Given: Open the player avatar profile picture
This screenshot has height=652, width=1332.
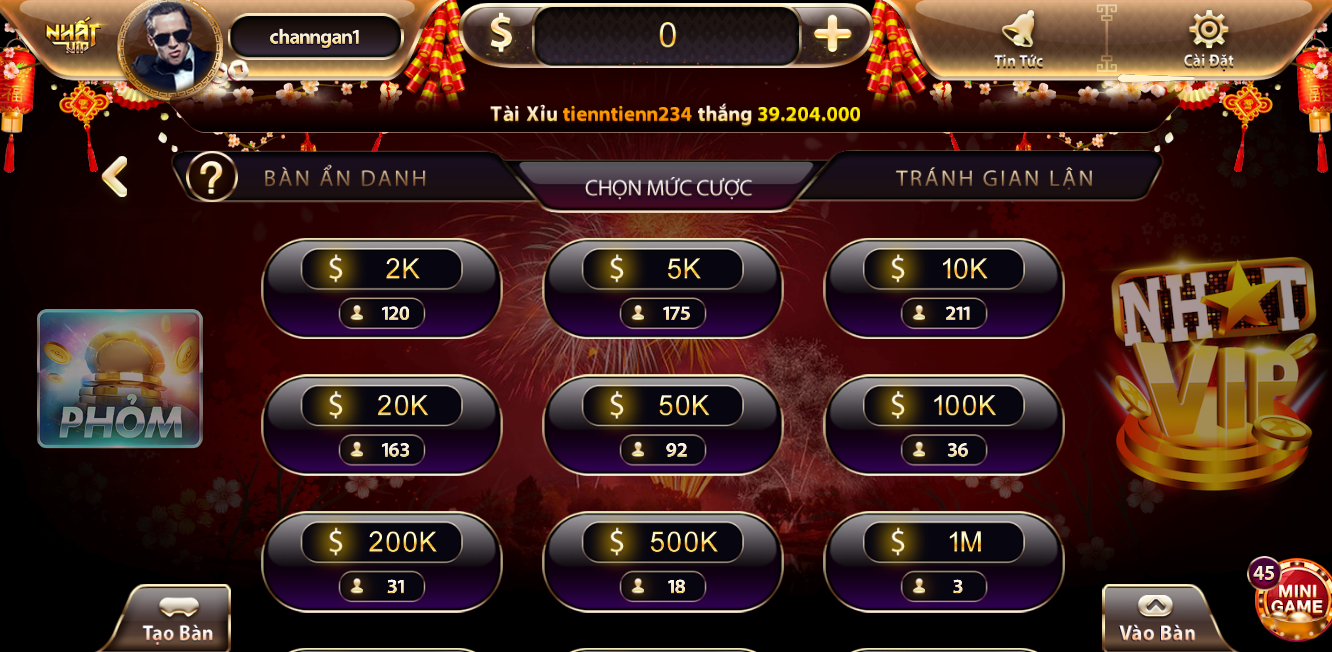Looking at the screenshot, I should point(170,47).
